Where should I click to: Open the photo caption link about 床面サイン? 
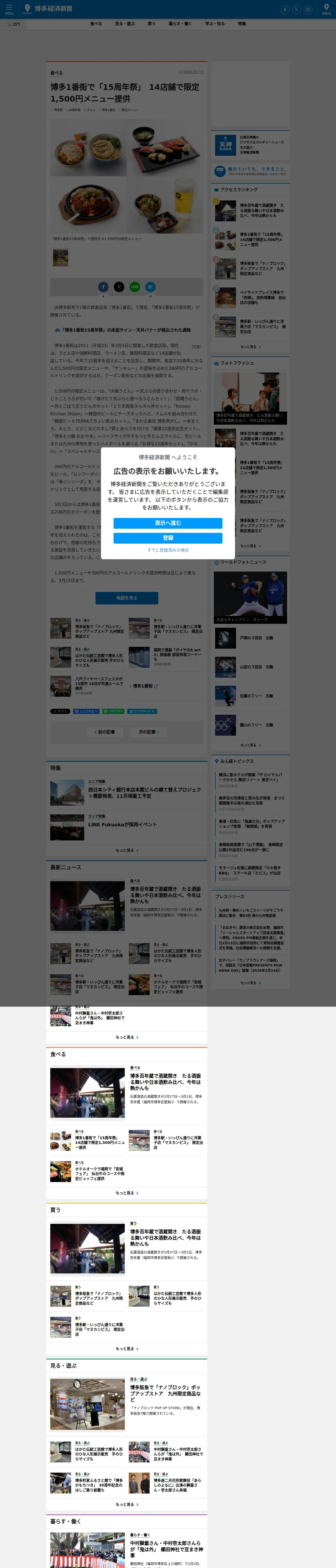[x=126, y=330]
